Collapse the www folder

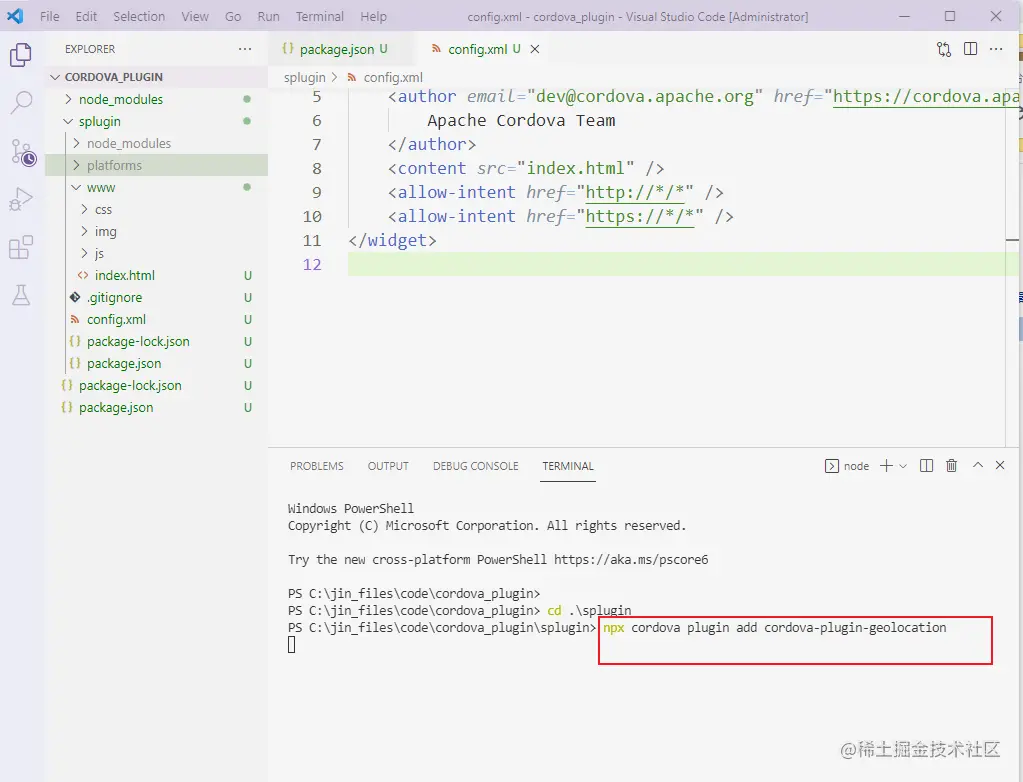pos(157,187)
